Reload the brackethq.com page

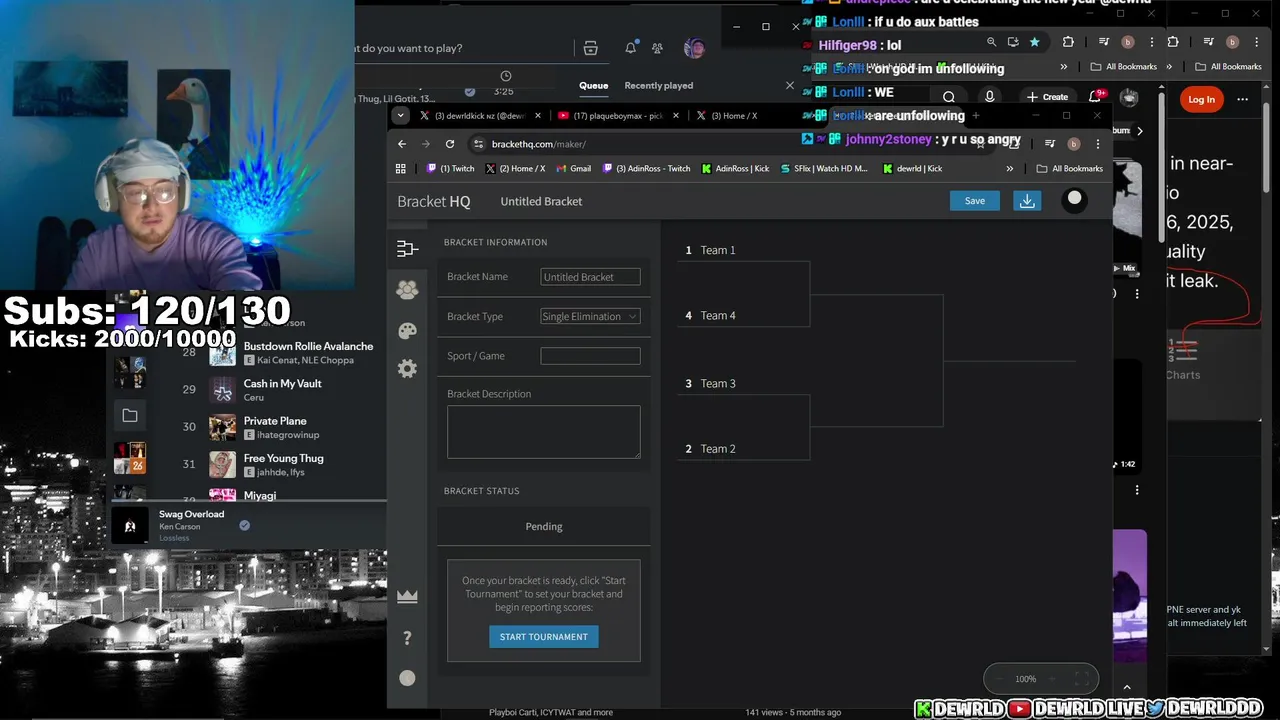coord(450,144)
